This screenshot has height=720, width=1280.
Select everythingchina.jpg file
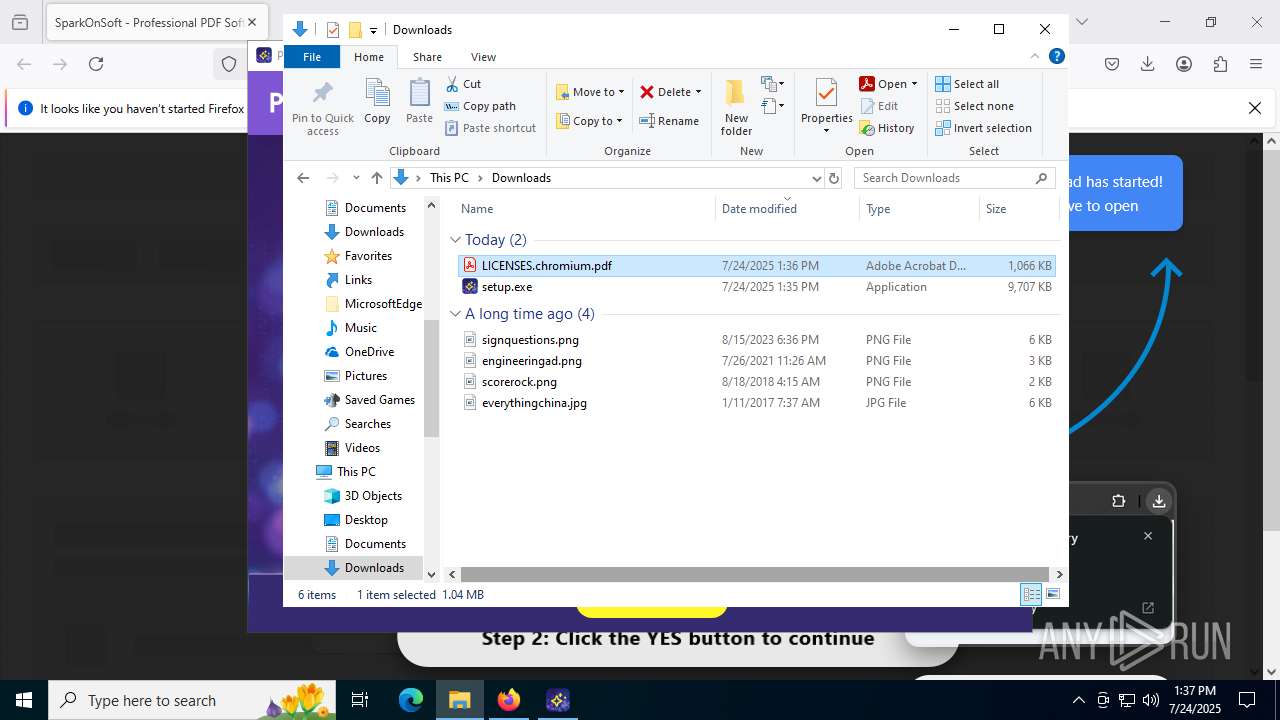pyautogui.click(x=757, y=403)
